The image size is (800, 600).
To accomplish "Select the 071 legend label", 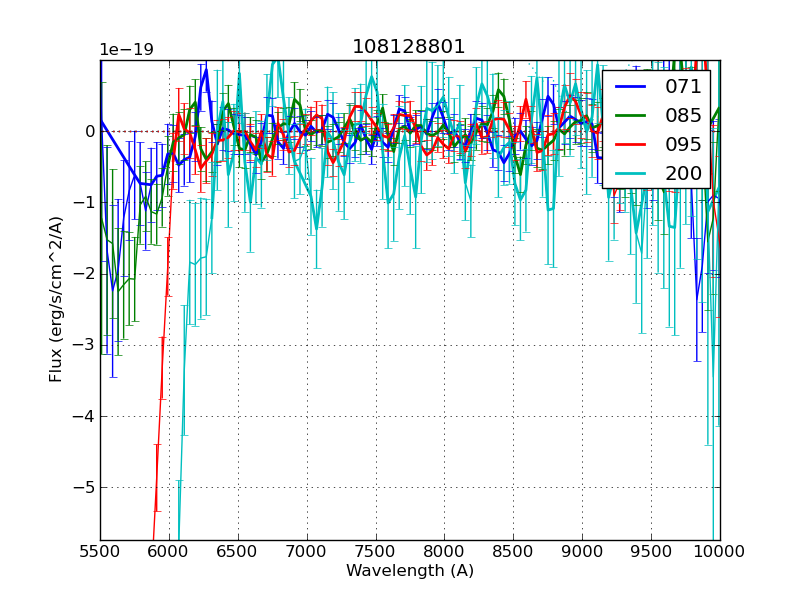I will (683, 87).
